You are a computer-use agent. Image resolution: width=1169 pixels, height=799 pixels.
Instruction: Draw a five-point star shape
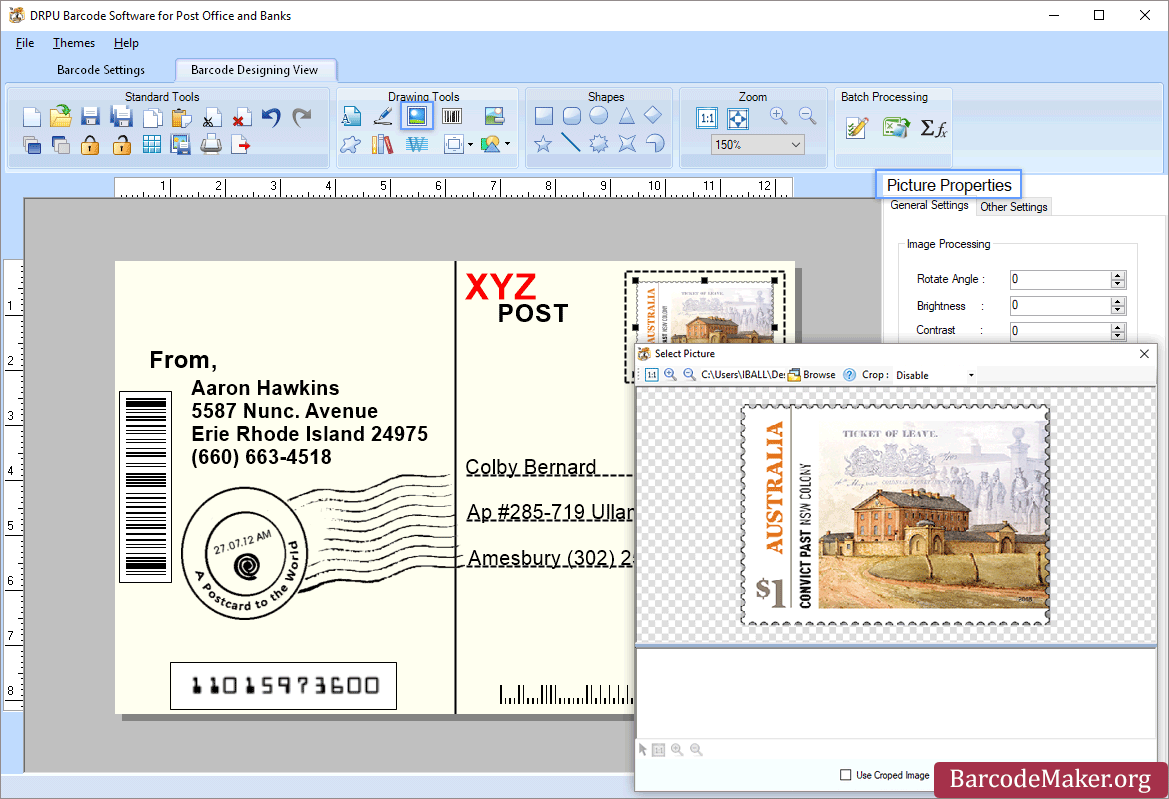[543, 143]
